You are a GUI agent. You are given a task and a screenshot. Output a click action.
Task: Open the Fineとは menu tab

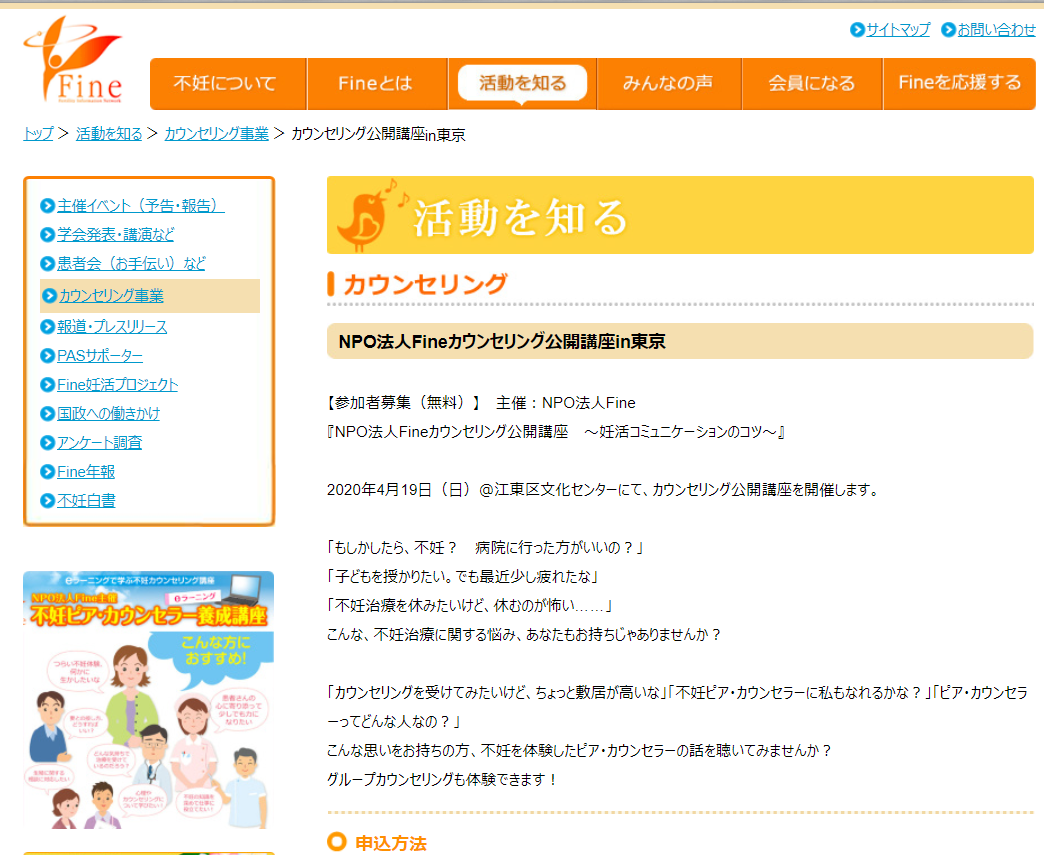377,84
